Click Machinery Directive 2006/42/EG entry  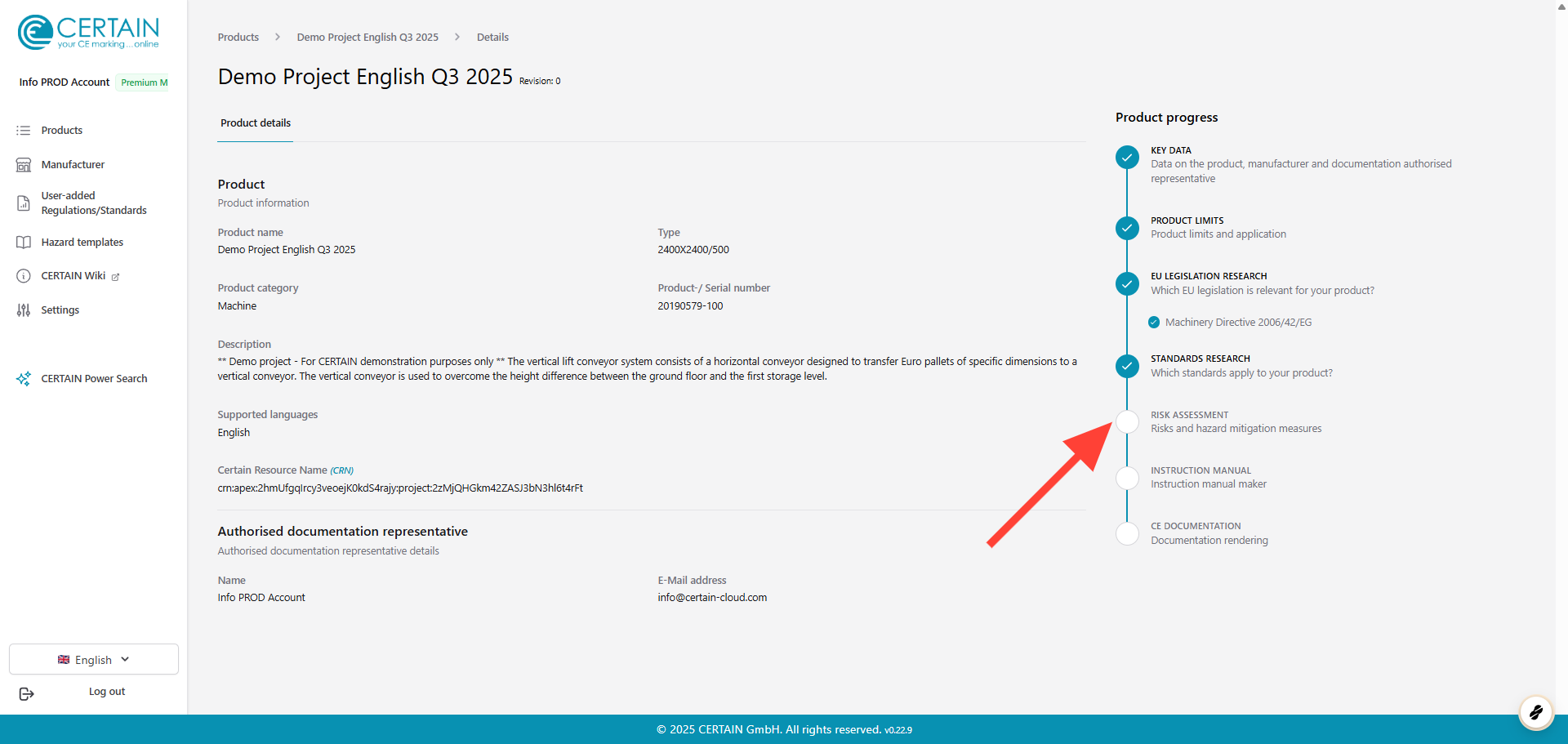point(1239,323)
